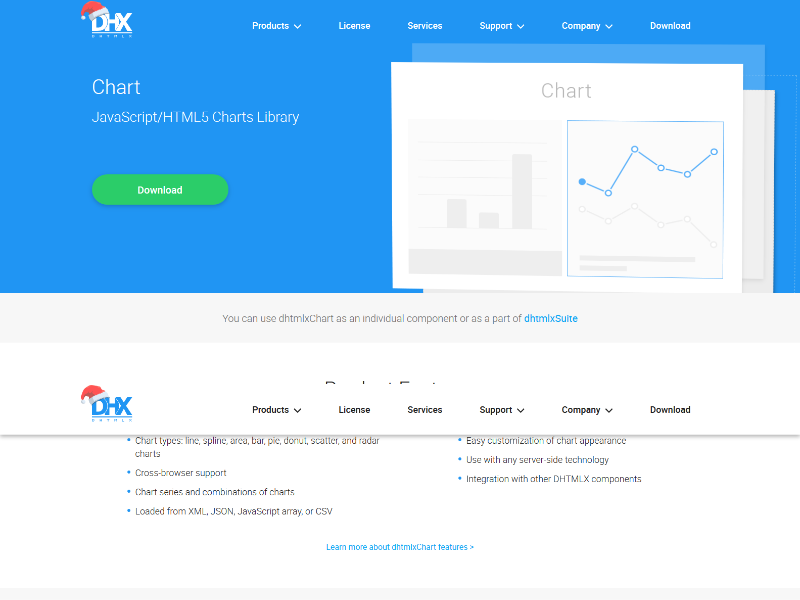Click Easy customization of chart appearance bullet
This screenshot has height=600, width=800.
click(x=546, y=441)
